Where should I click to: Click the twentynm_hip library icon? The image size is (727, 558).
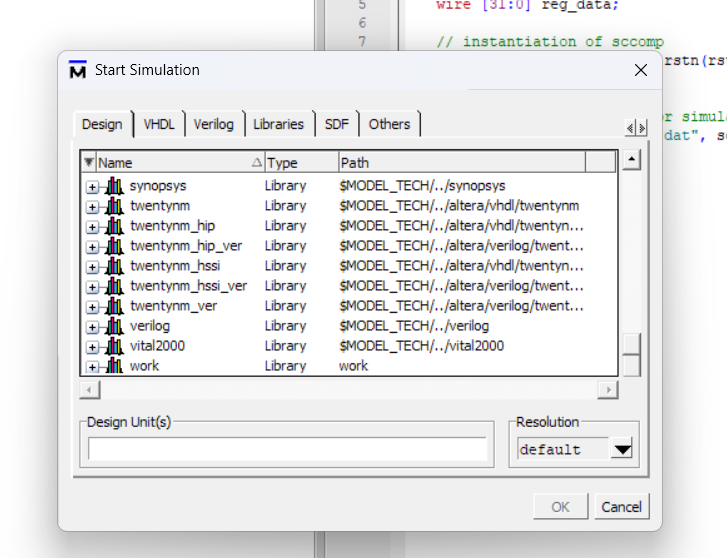click(x=115, y=226)
